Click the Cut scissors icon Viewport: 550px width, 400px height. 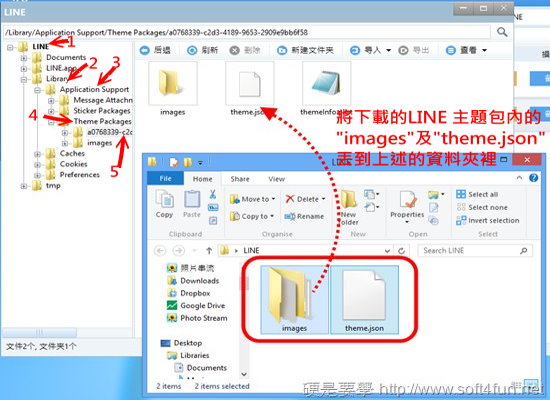(213, 194)
